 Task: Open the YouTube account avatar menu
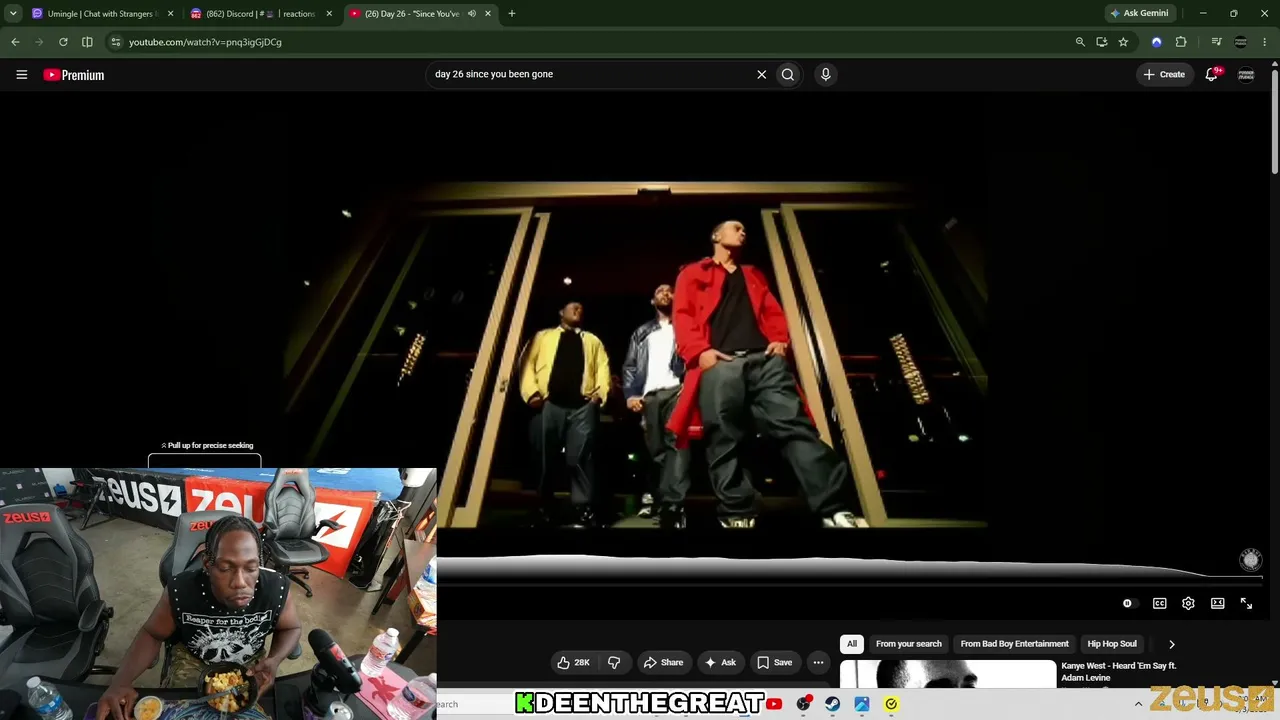point(1246,74)
